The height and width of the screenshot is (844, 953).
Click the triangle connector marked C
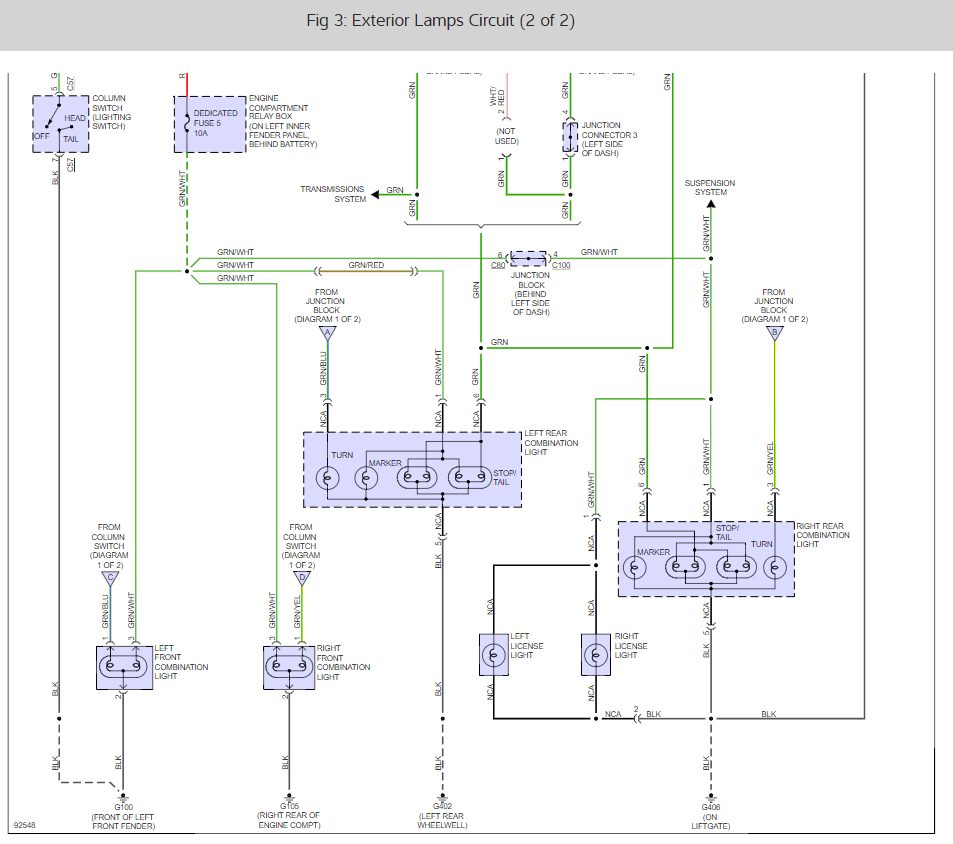(110, 579)
